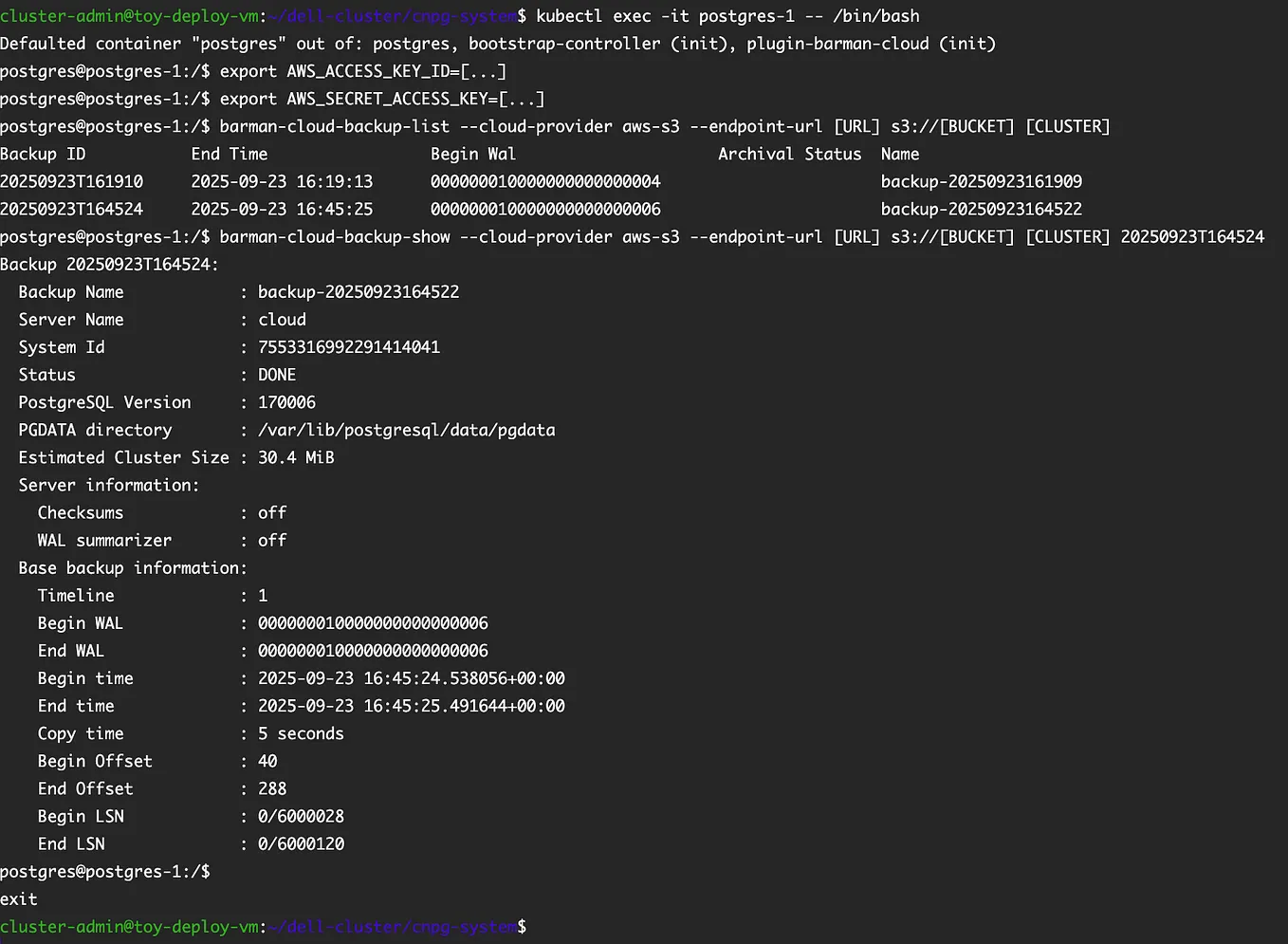Image resolution: width=1288 pixels, height=944 pixels.
Task: Click the AWS_ACCESS_KEY_ID export line
Action: [360, 70]
